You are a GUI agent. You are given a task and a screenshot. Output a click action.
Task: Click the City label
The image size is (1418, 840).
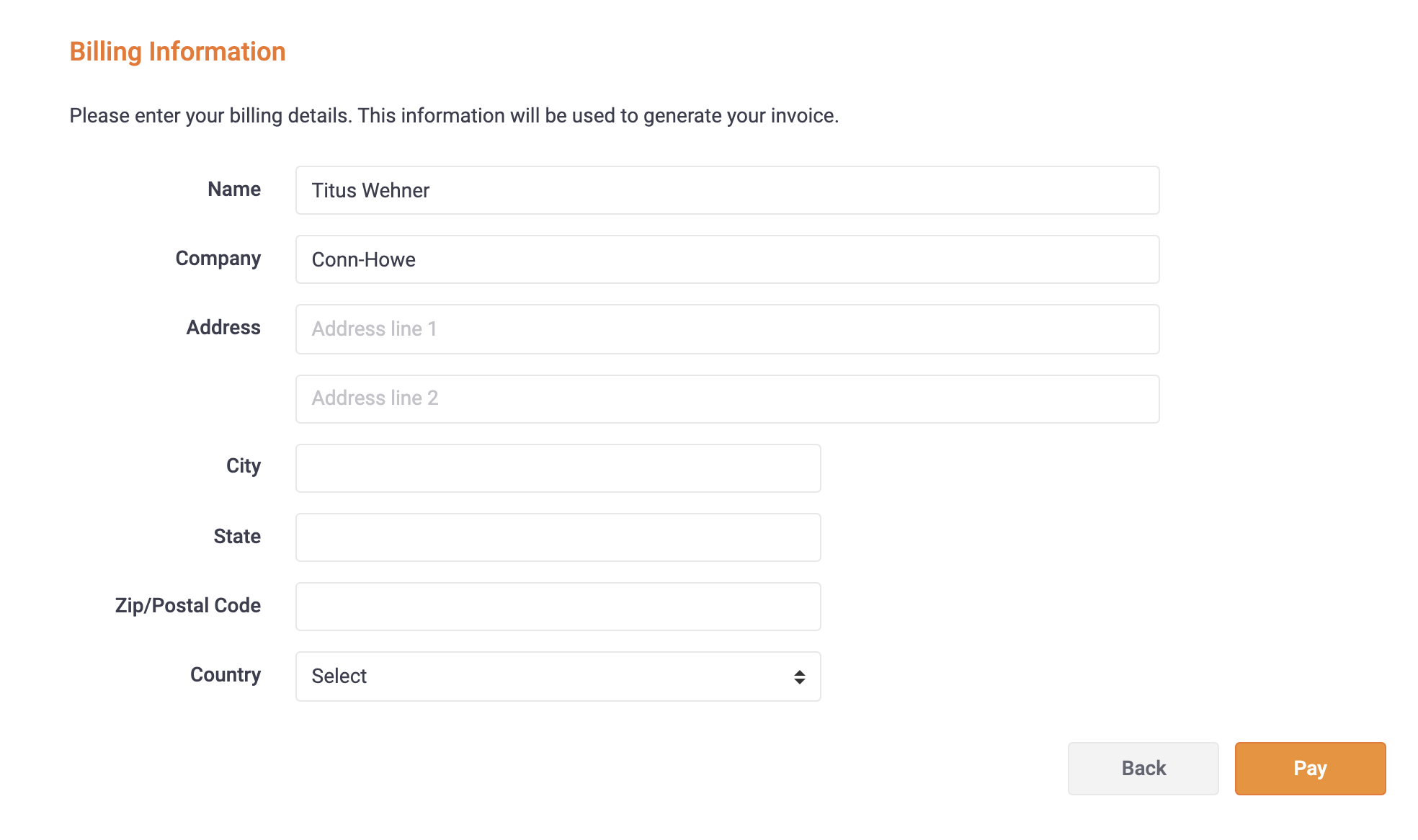point(244,466)
